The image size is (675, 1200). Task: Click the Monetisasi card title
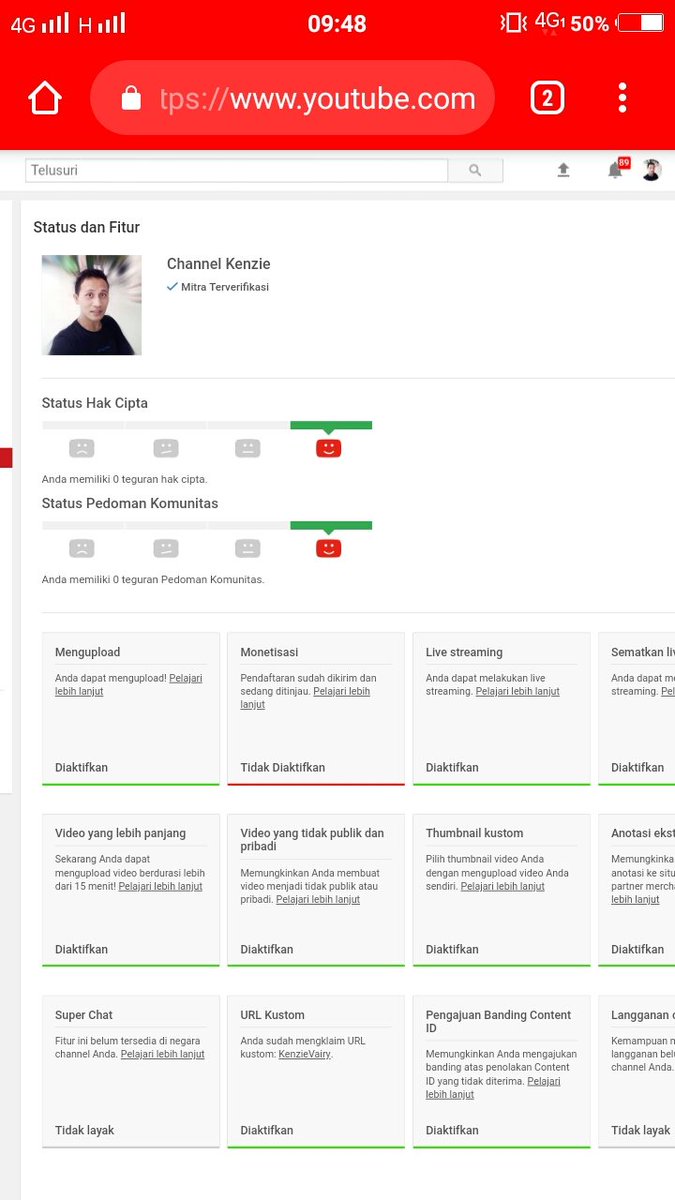click(x=269, y=653)
